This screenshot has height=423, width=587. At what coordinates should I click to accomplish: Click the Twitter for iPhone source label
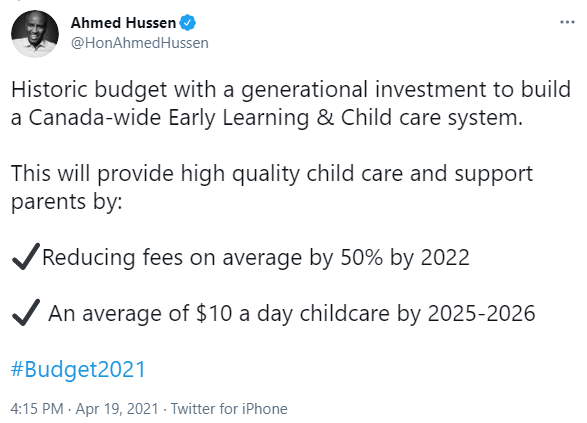[x=229, y=409]
